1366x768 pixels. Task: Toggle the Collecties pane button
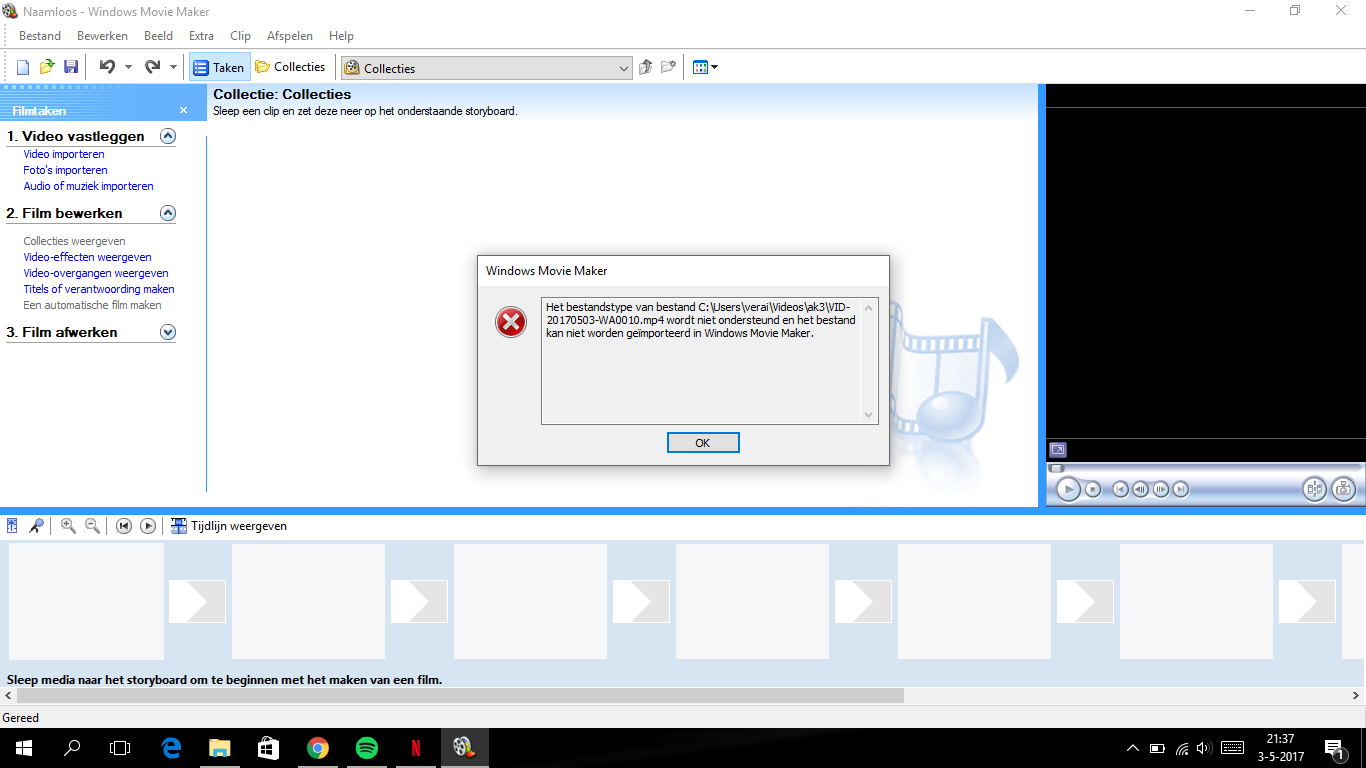290,67
